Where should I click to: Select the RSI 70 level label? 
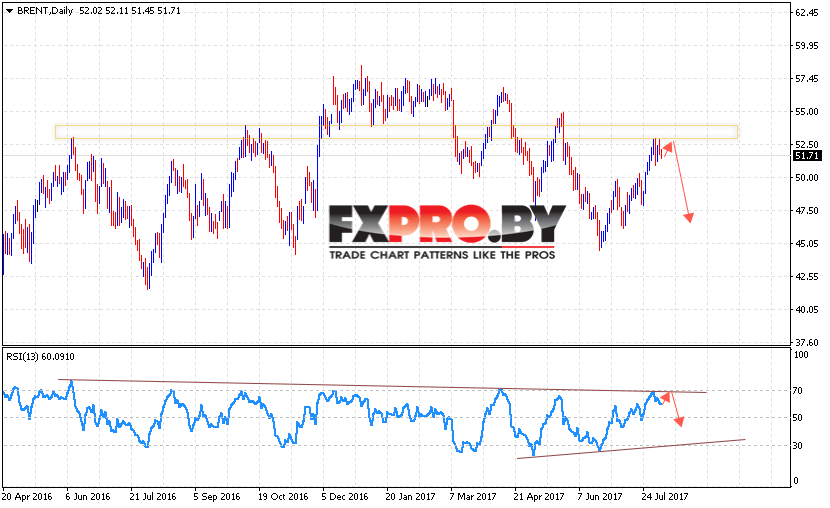[798, 391]
